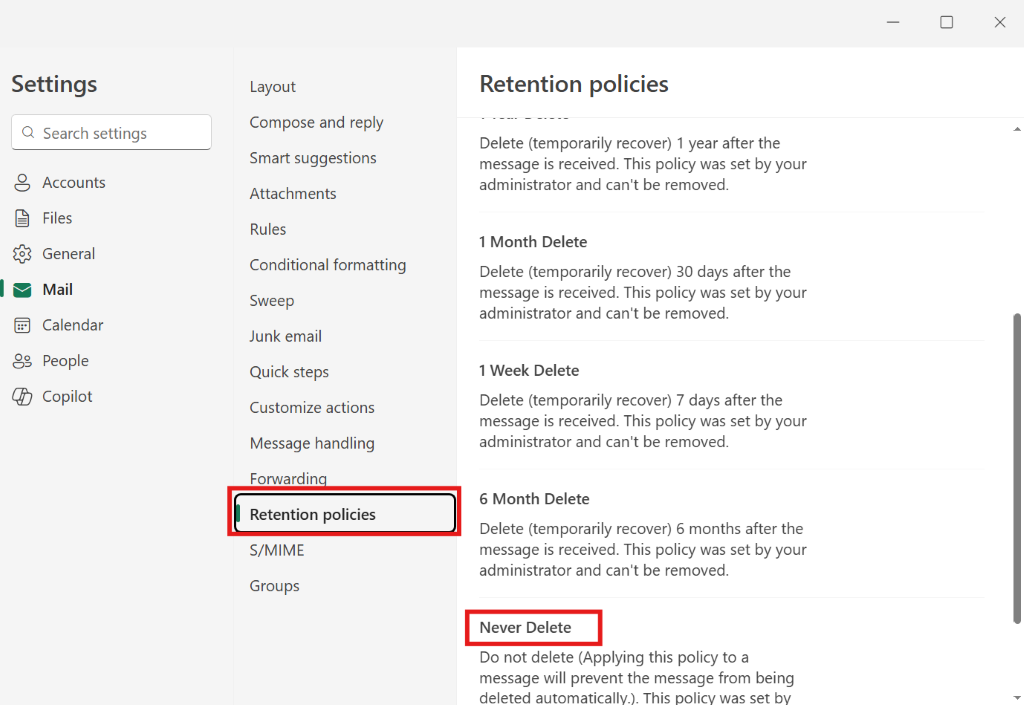Select Compose and reply settings
Image resolution: width=1024 pixels, height=705 pixels.
click(x=316, y=122)
